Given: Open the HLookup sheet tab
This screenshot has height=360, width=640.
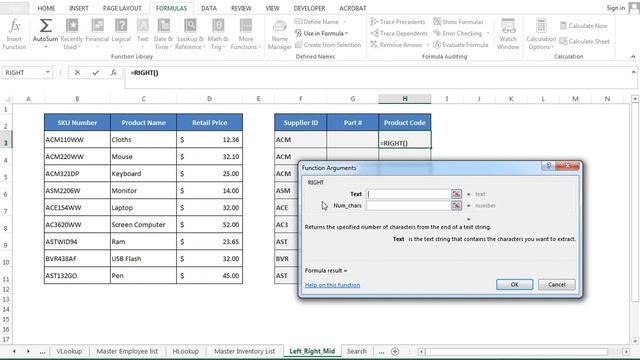Looking at the screenshot, I should [185, 351].
